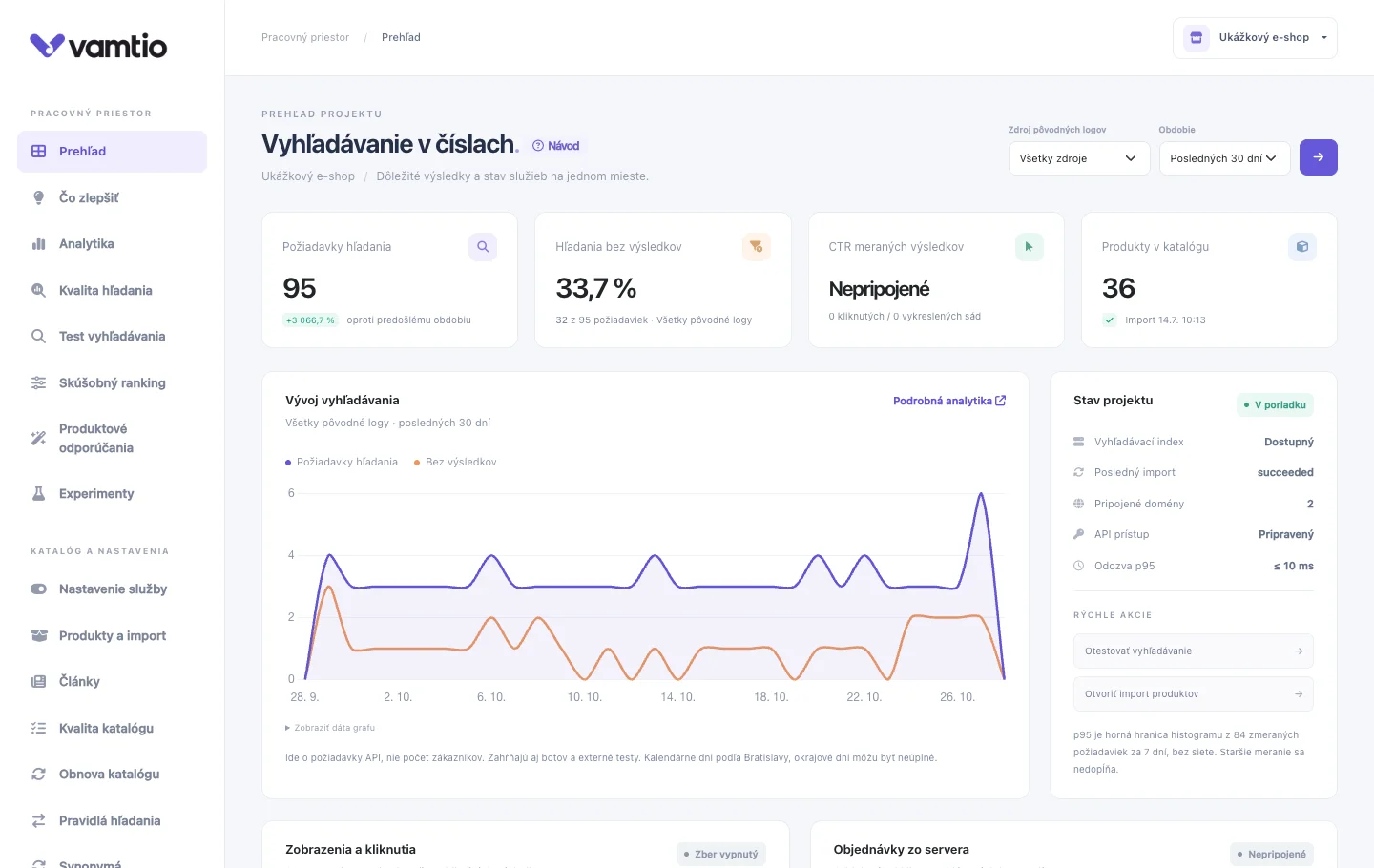1374x868 pixels.
Task: Click the box icon on Produkty v katalógu card
Action: tap(1302, 247)
